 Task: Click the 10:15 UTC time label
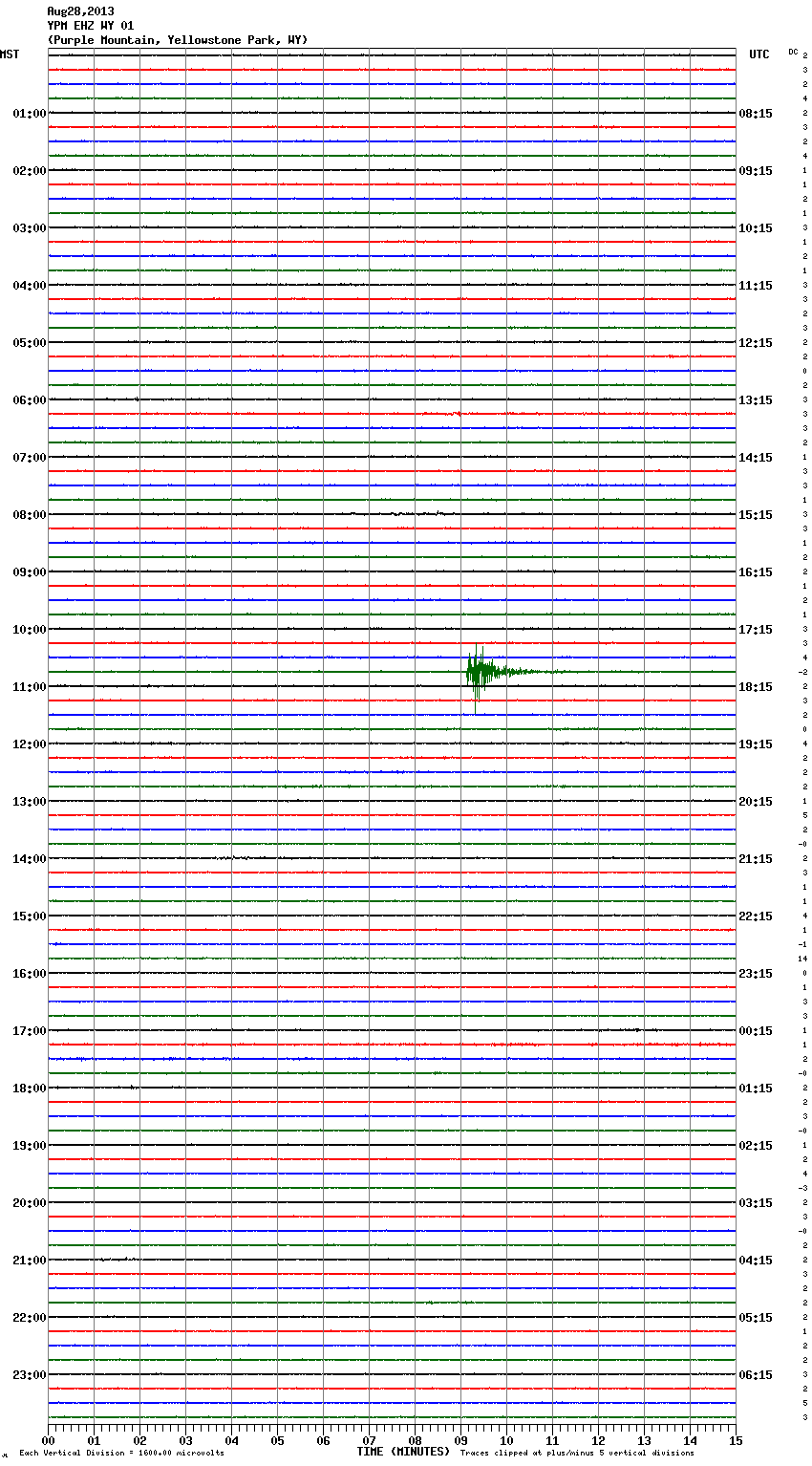pyautogui.click(x=756, y=228)
